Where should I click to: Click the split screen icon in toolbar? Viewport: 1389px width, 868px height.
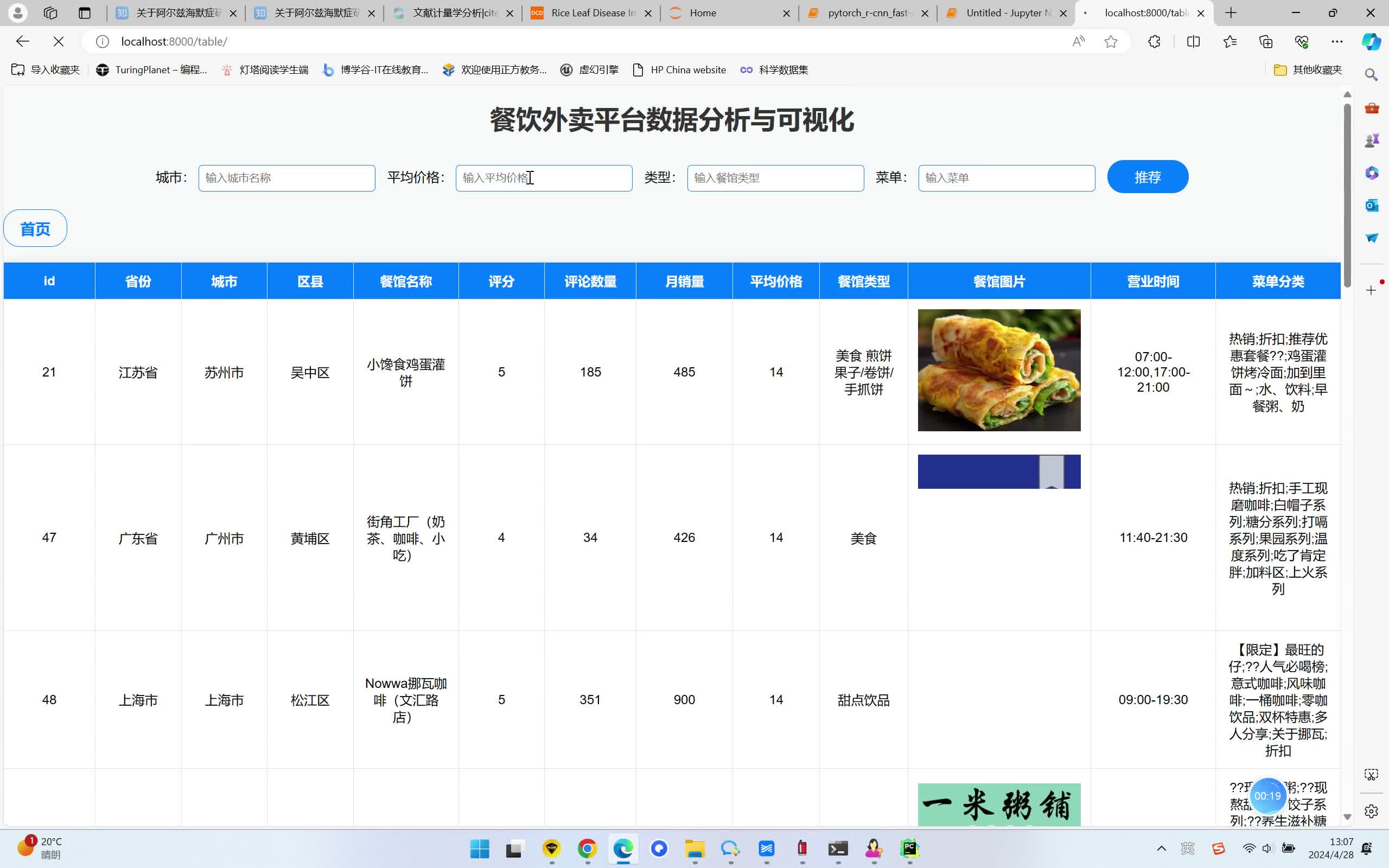(1193, 41)
